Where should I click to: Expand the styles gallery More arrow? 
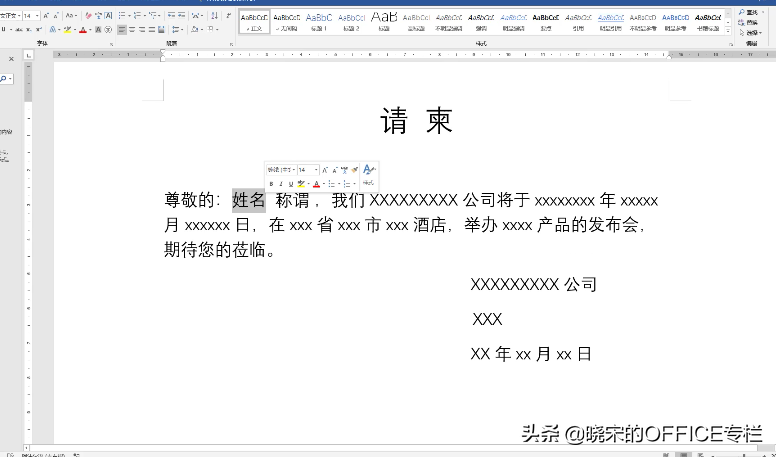point(728,31)
